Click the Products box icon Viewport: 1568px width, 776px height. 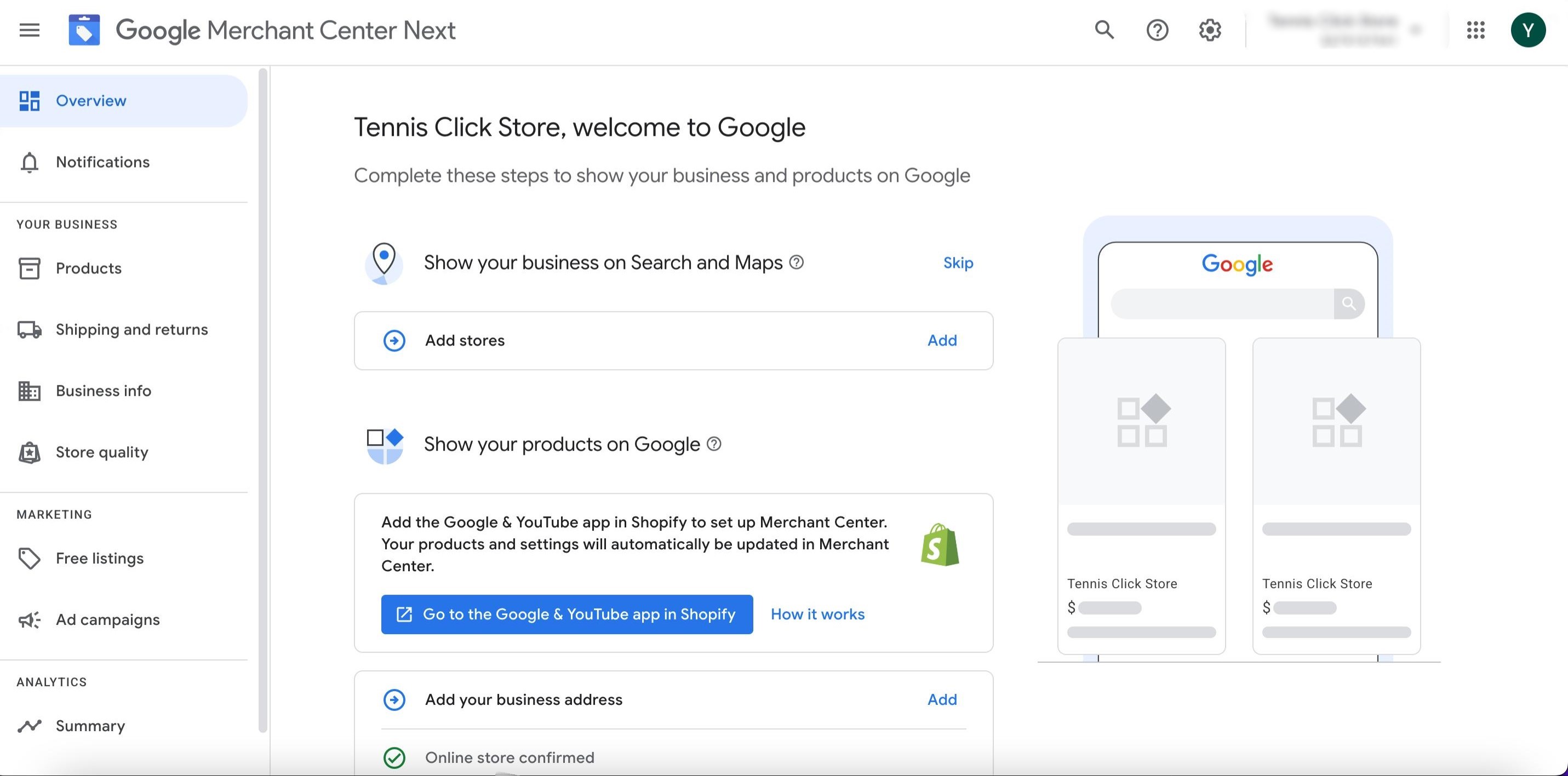[x=29, y=268]
